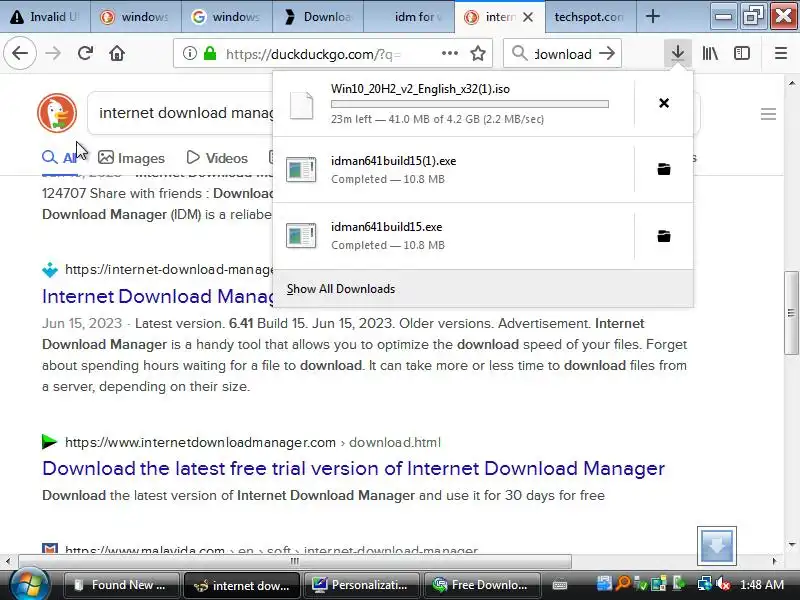The height and width of the screenshot is (600, 800).
Task: Open the browser home page
Action: [117, 53]
